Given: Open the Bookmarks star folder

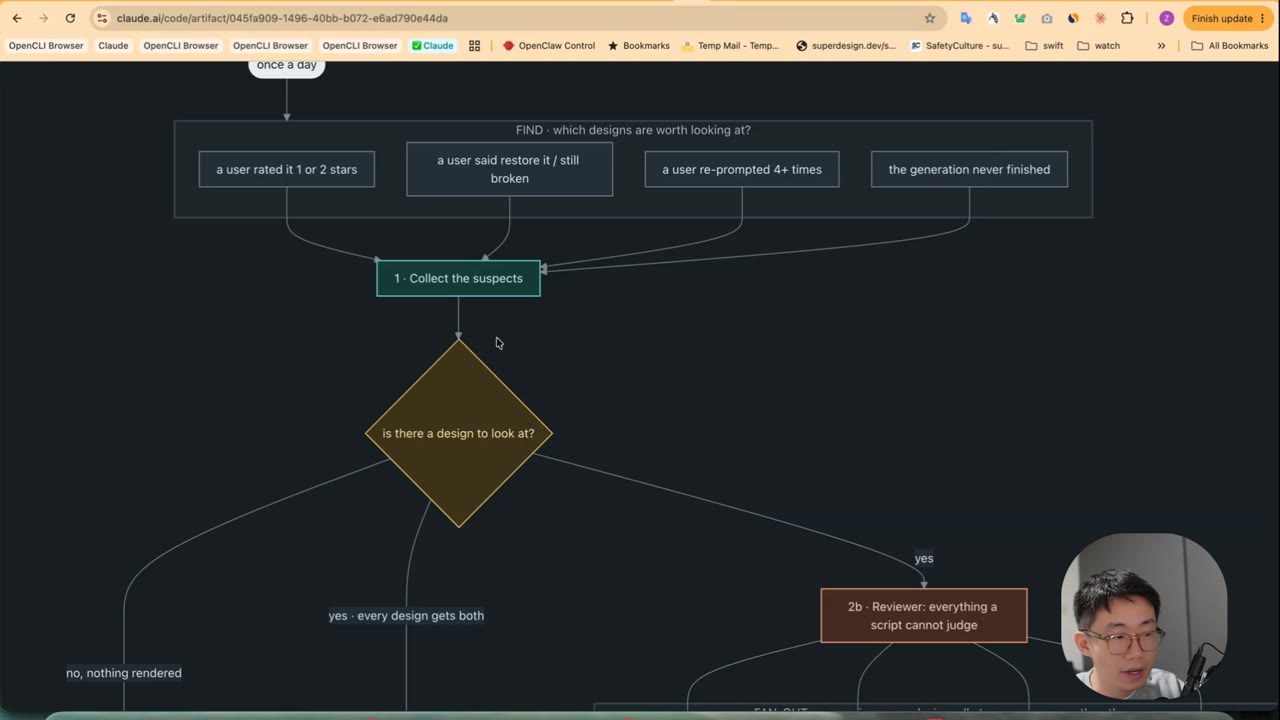Looking at the screenshot, I should [x=639, y=45].
